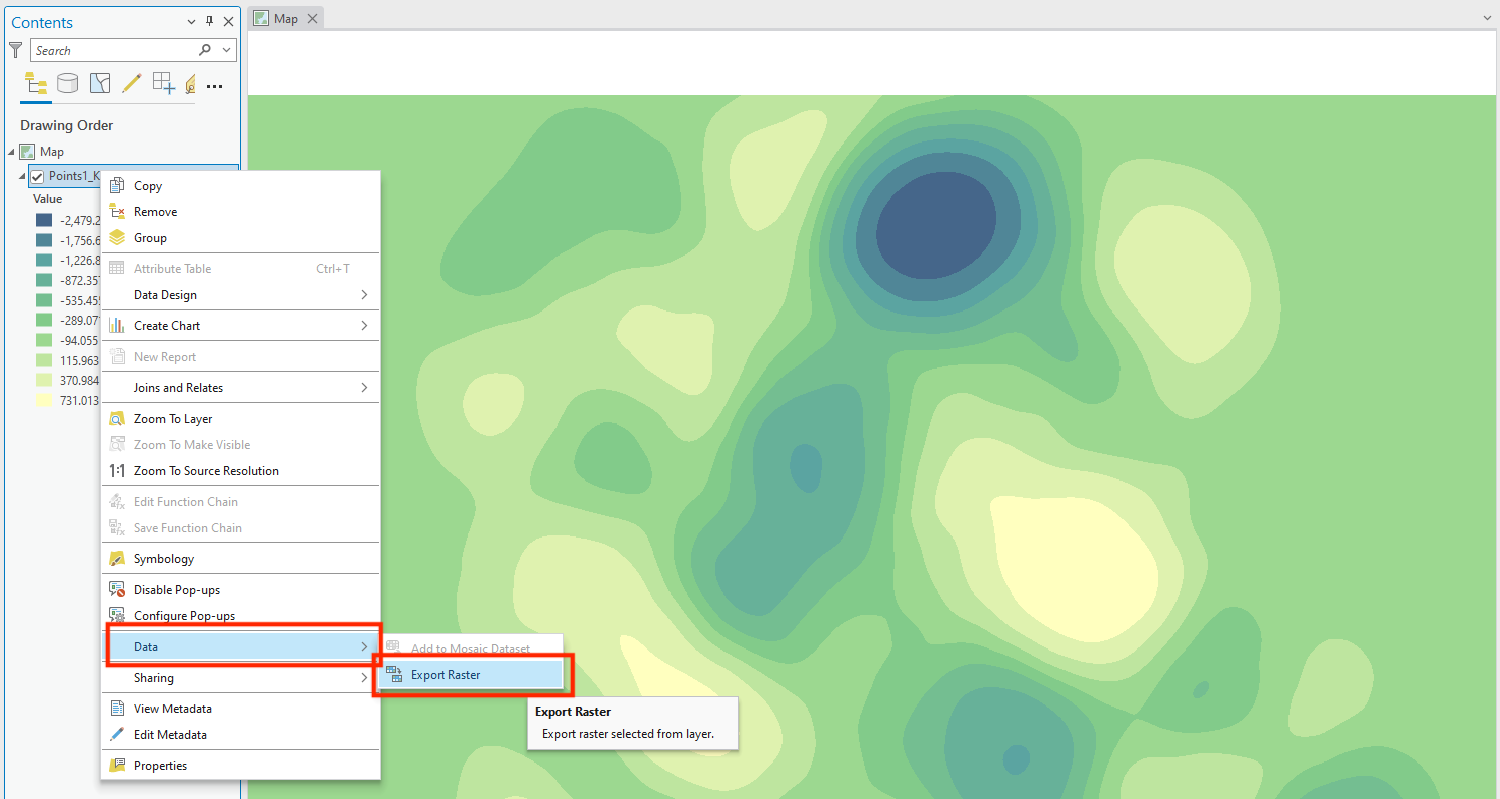The width and height of the screenshot is (1500, 799).
Task: Select the List By Snapping icon
Action: click(x=162, y=84)
